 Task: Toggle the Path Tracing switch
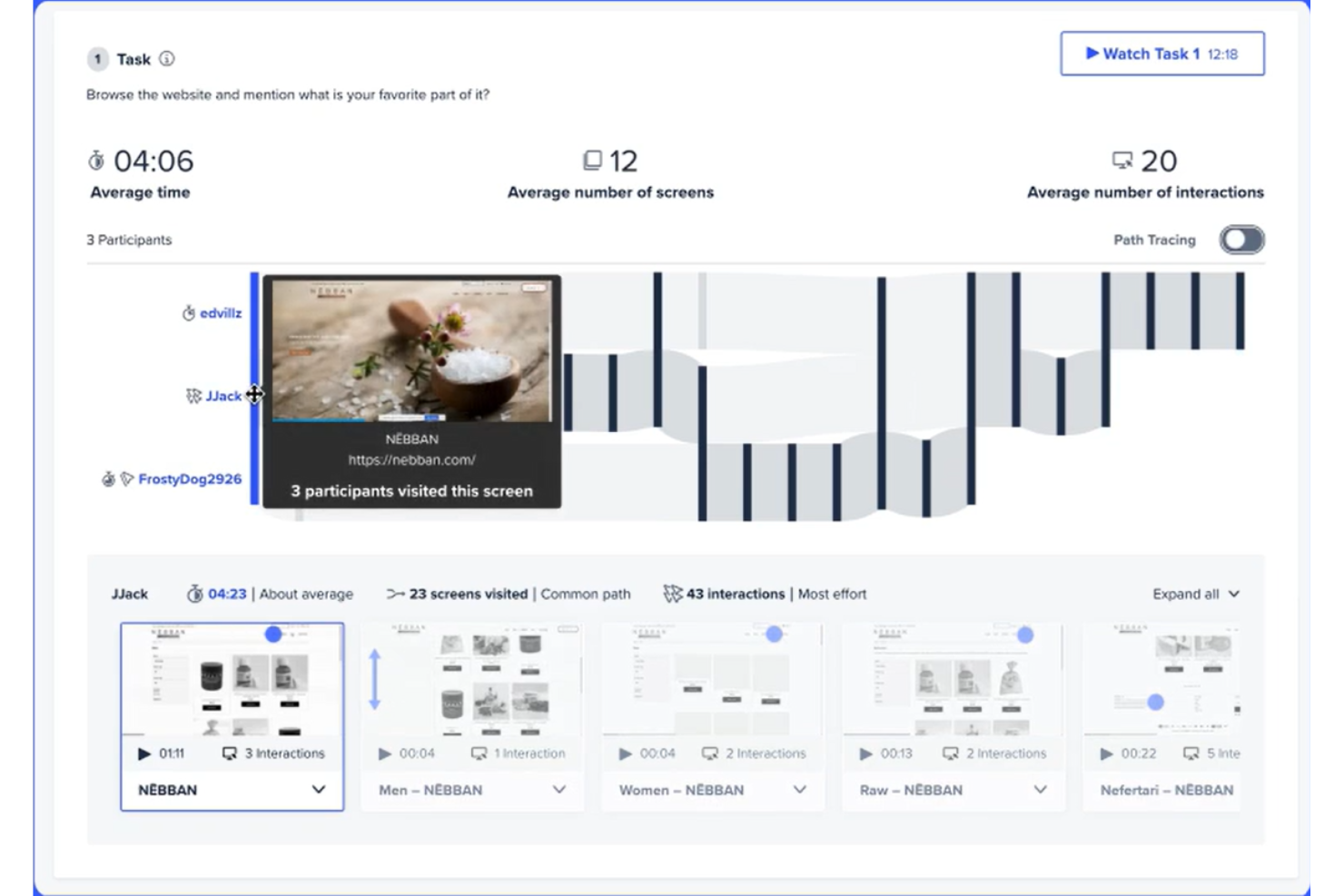(1241, 240)
